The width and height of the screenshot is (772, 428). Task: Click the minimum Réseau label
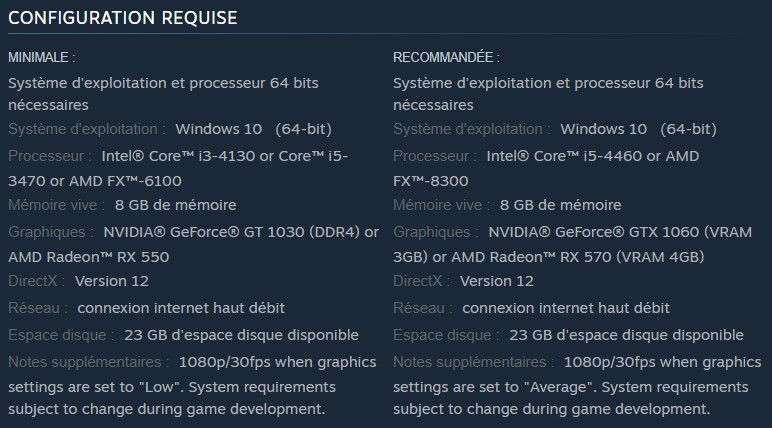coord(37,308)
